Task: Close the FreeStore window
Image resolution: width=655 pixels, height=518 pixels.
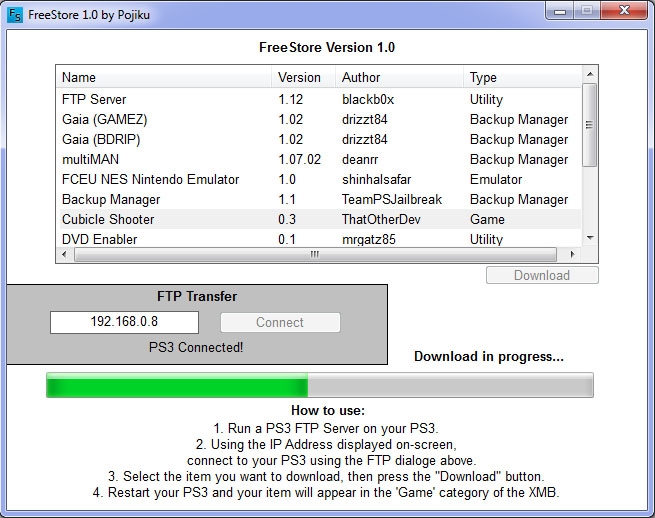Action: 624,11
